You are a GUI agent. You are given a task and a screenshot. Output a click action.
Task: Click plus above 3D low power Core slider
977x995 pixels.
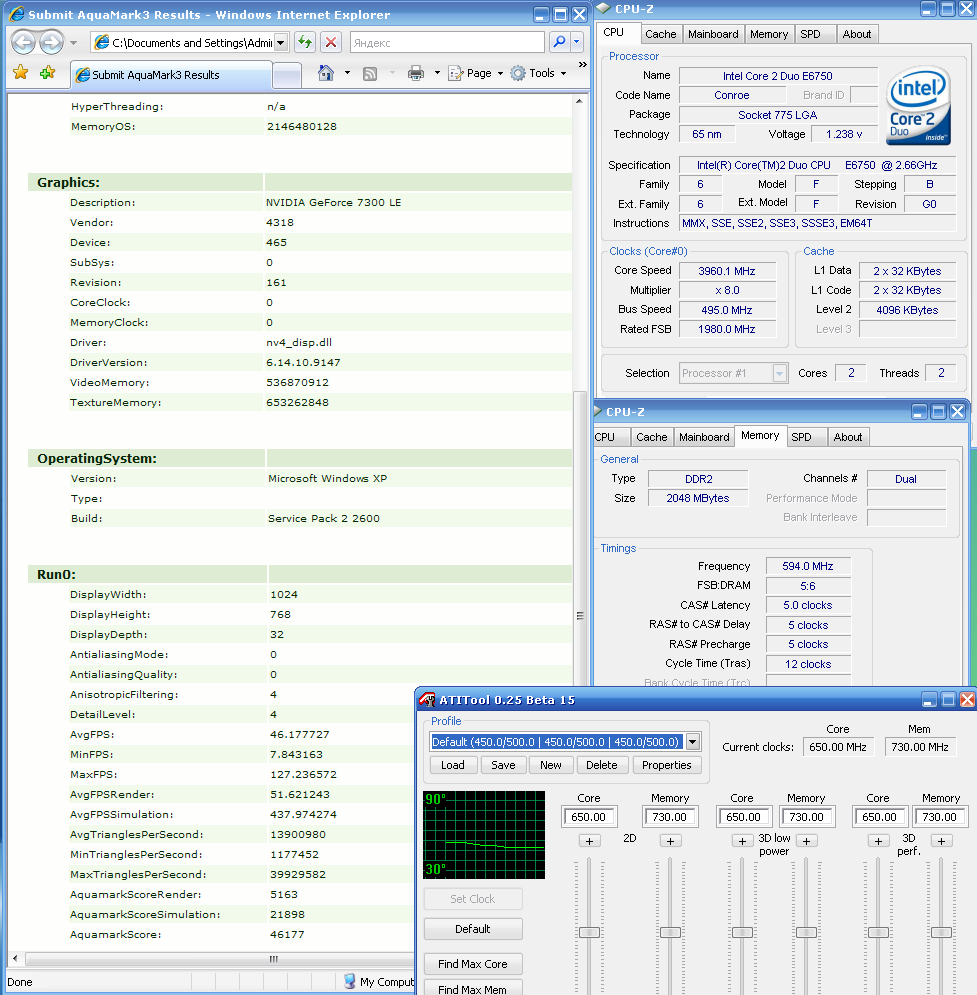(742, 841)
